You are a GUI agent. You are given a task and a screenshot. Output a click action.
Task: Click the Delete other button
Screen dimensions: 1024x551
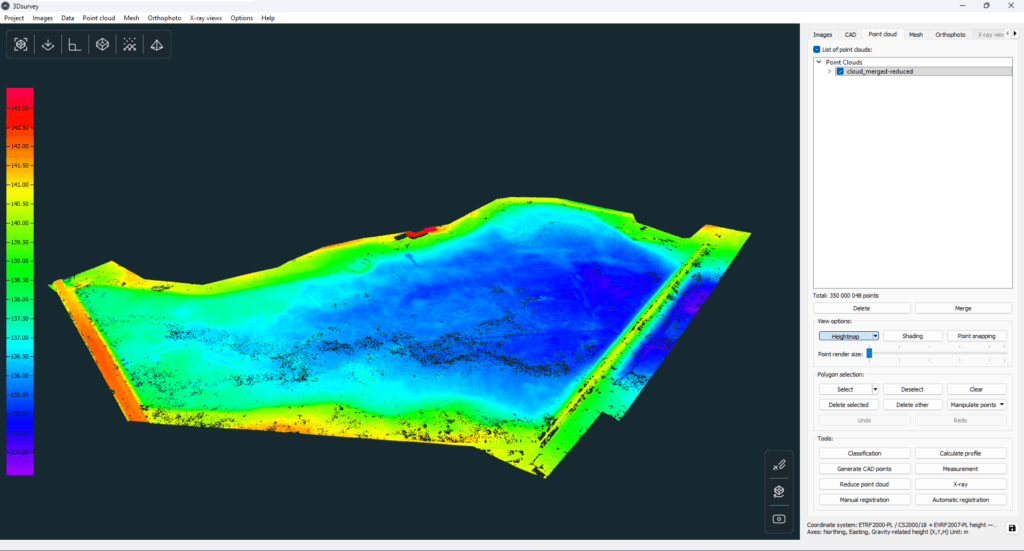[912, 405]
